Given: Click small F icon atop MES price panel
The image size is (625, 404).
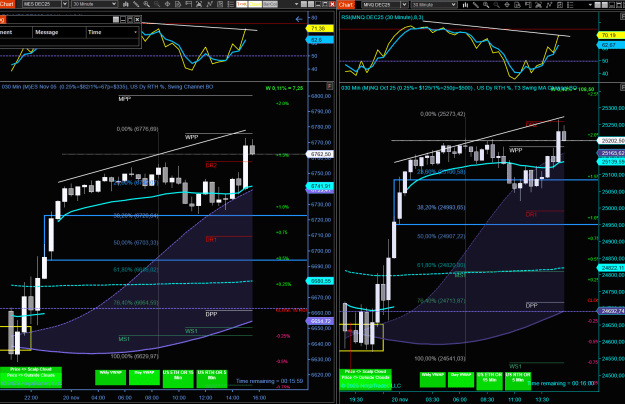Looking at the screenshot, I should point(329,86).
